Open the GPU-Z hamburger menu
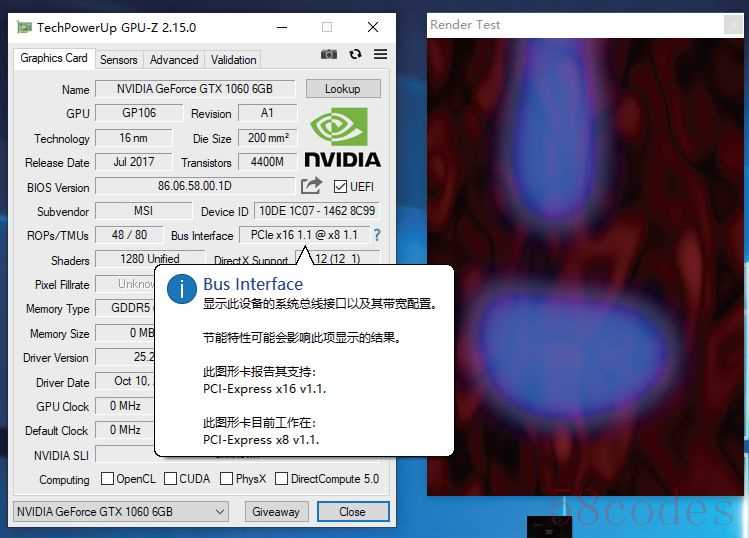The height and width of the screenshot is (538, 749). pyautogui.click(x=380, y=54)
